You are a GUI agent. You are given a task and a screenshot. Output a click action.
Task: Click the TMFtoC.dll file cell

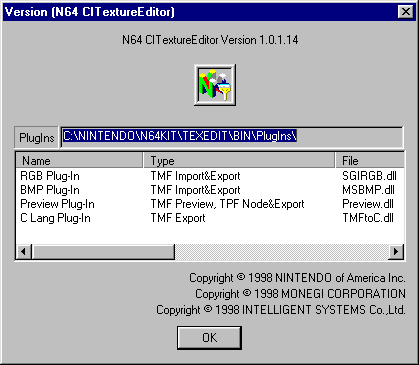(x=368, y=218)
